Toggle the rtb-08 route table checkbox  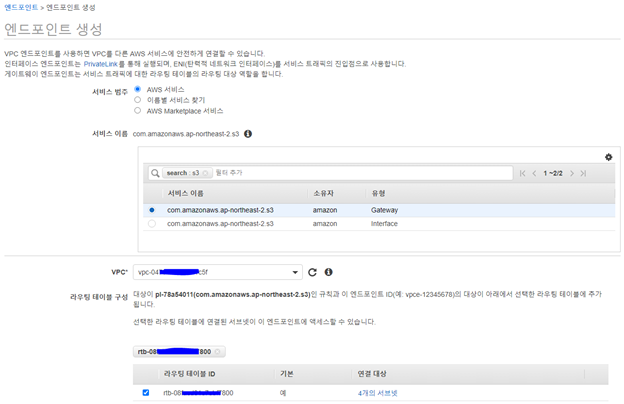(146, 393)
